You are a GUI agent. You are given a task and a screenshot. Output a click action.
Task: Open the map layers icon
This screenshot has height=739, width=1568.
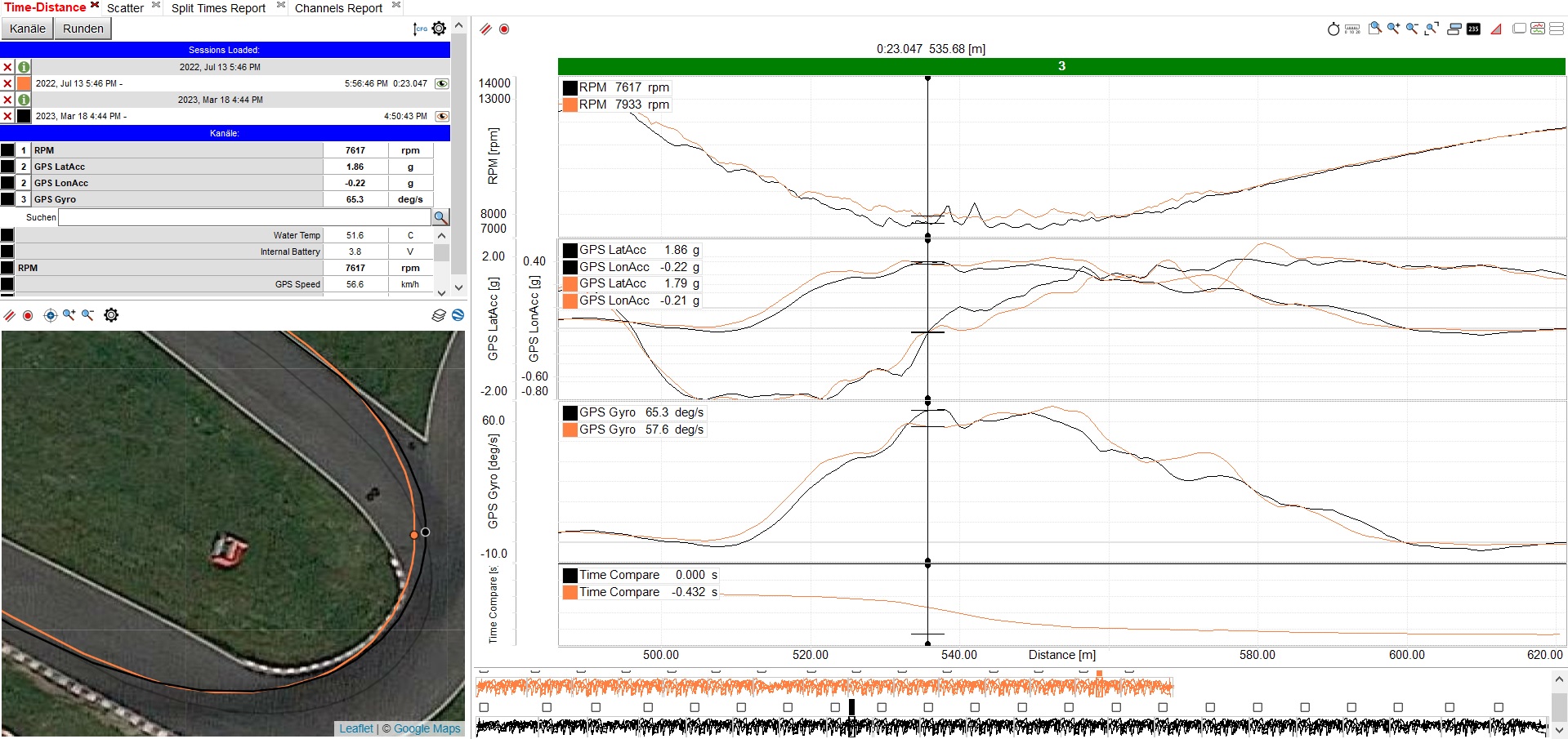point(439,315)
